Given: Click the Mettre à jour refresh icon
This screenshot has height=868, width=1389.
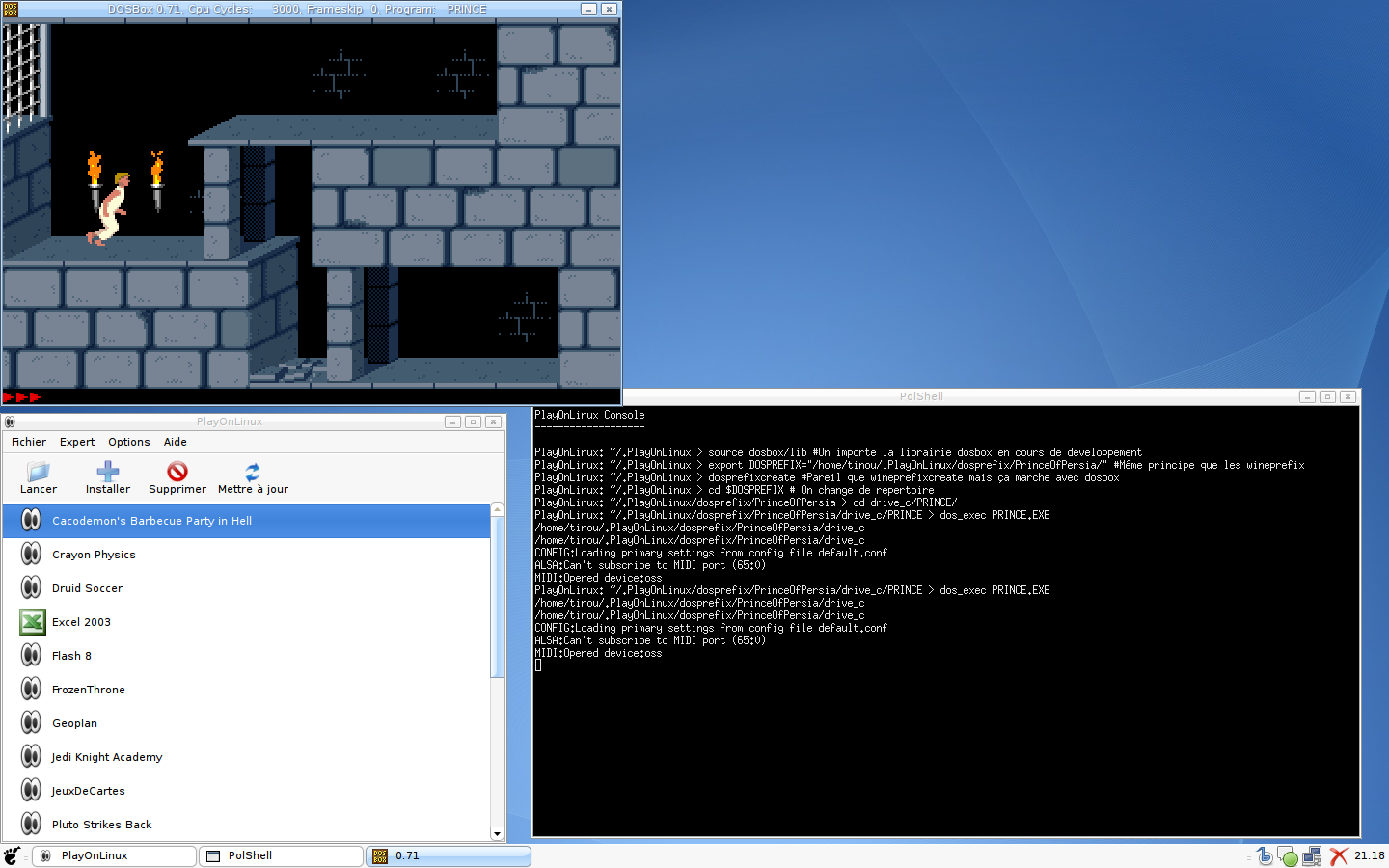Looking at the screenshot, I should click(253, 472).
